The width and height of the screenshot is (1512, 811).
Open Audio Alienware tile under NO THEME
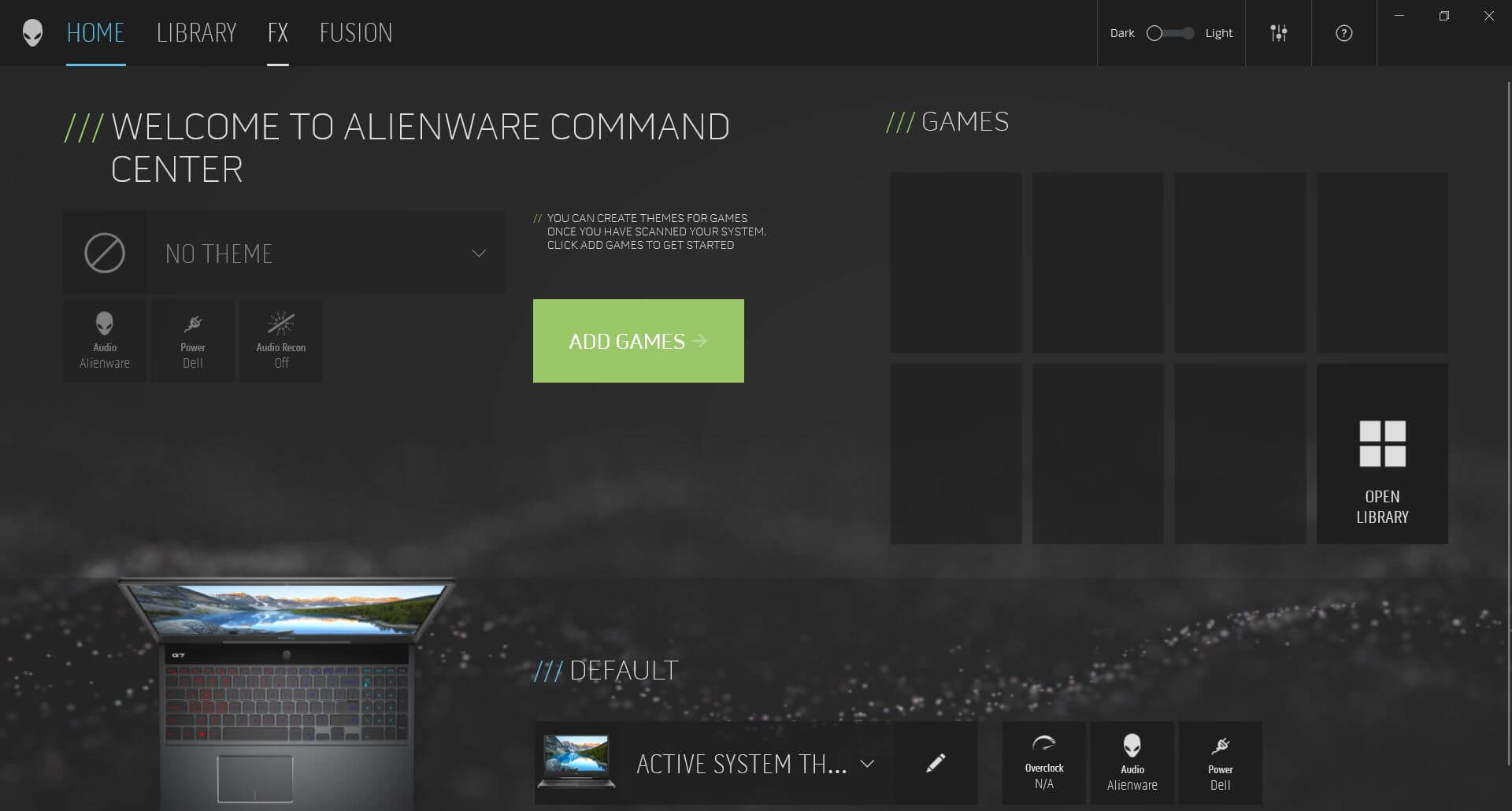point(105,340)
